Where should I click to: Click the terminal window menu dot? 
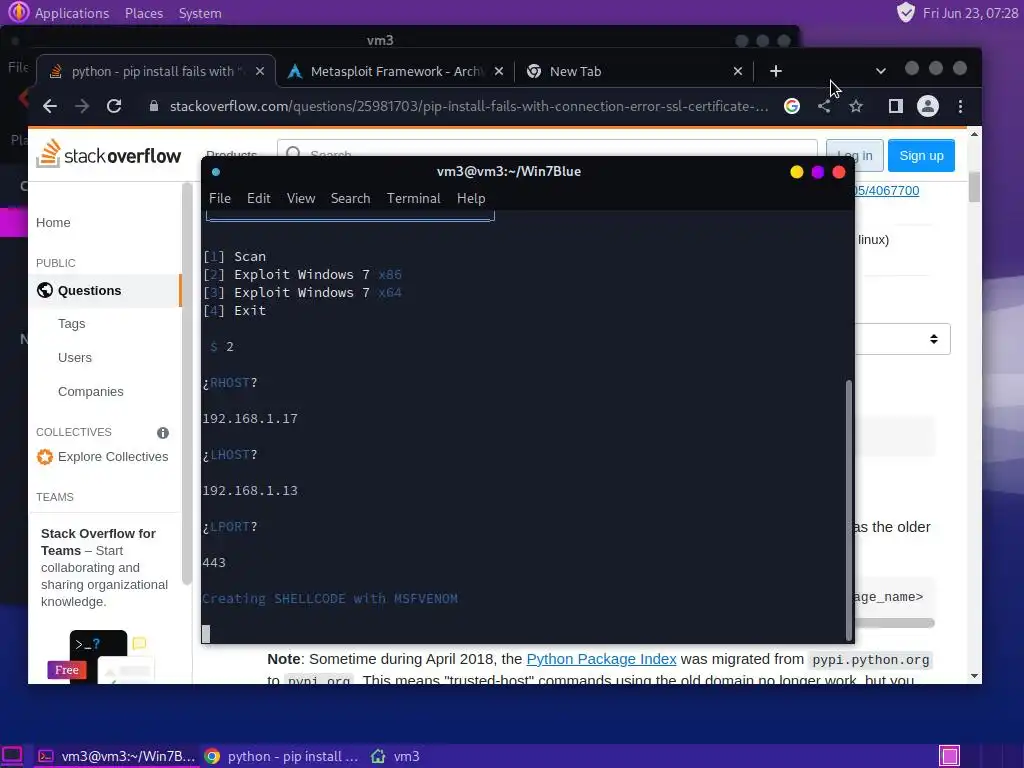point(216,172)
